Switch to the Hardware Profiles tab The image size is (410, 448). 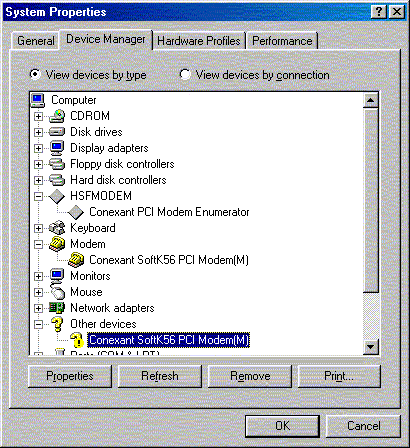(199, 41)
